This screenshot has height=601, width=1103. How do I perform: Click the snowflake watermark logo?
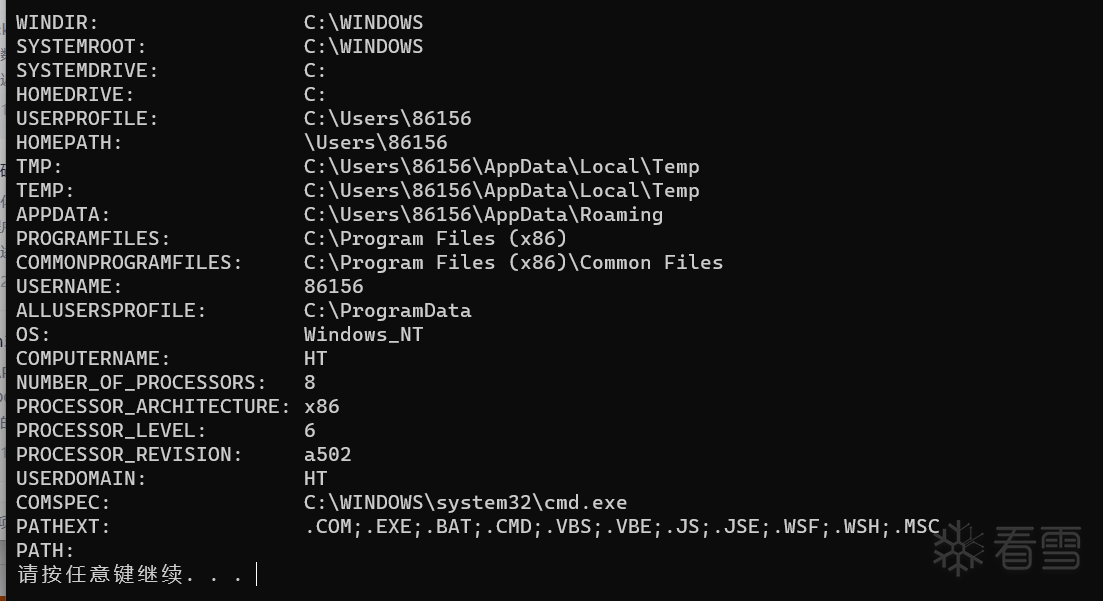pos(959,547)
